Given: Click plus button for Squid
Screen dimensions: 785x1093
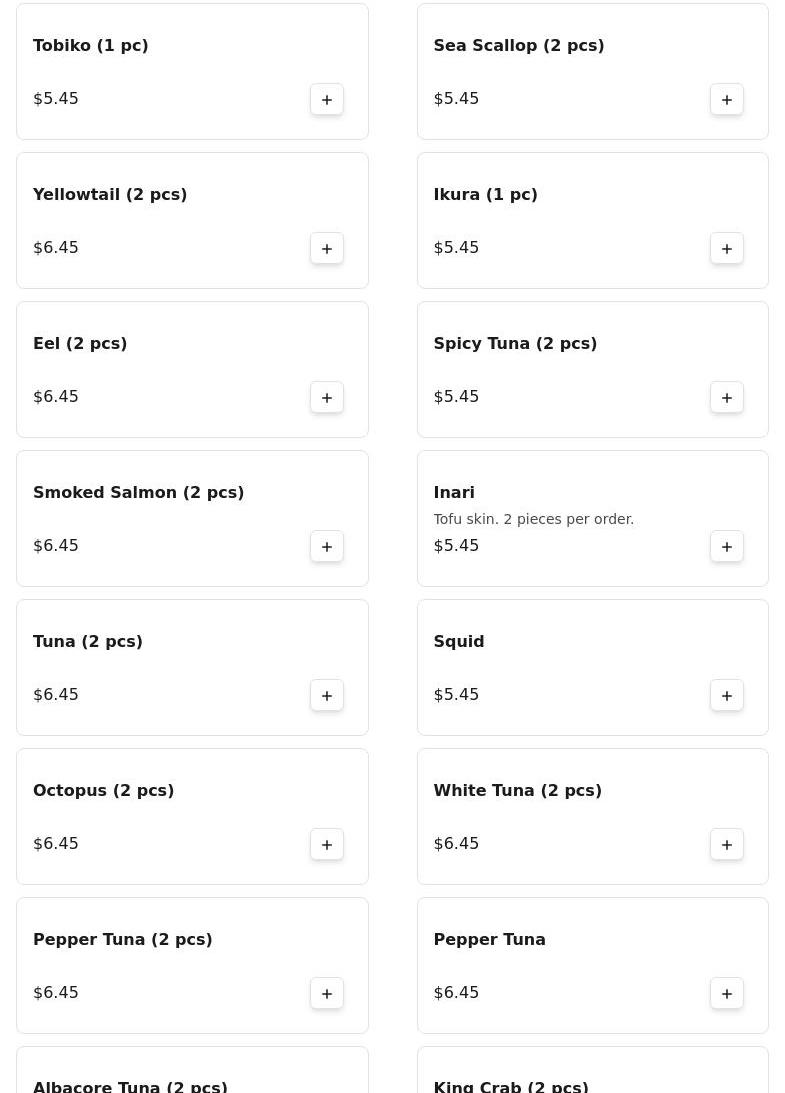Looking at the screenshot, I should click(727, 695).
